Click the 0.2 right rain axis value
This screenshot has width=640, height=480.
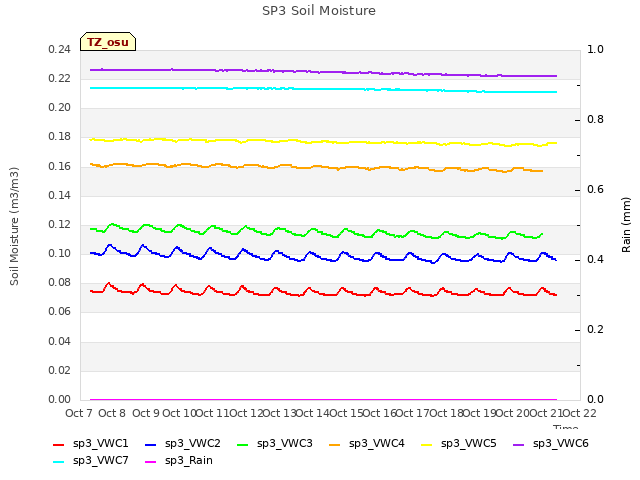pos(596,329)
